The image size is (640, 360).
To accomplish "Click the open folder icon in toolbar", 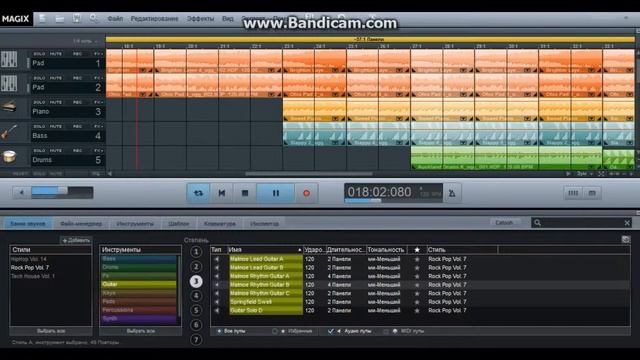I will tap(60, 18).
